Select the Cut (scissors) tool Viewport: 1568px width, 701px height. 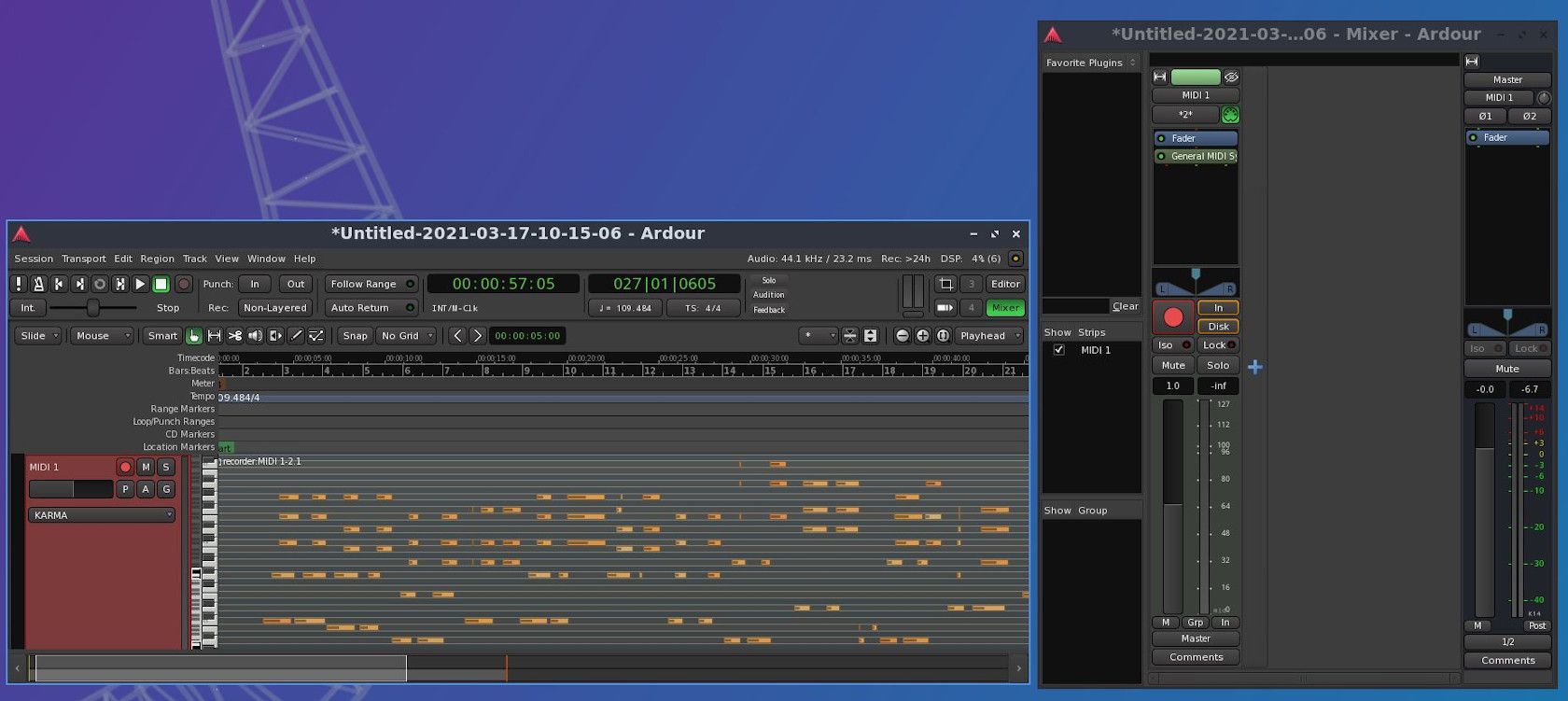pyautogui.click(x=234, y=336)
